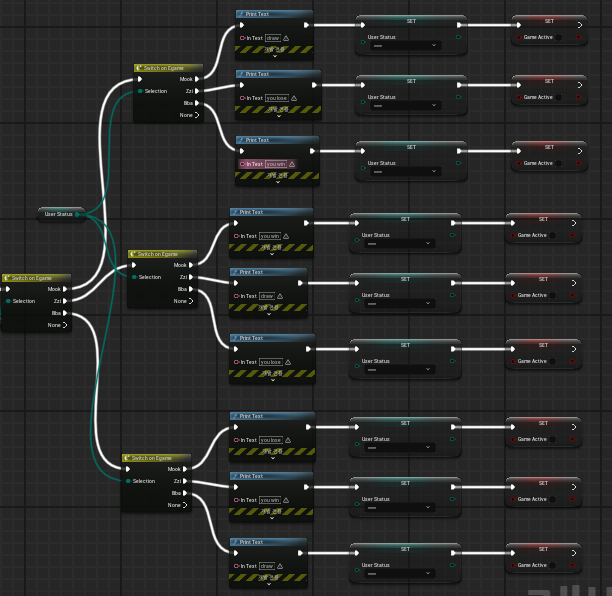612x596 pixels.
Task: Toggle the Game Active checkbox in the seventh row from top
Action: (x=553, y=439)
